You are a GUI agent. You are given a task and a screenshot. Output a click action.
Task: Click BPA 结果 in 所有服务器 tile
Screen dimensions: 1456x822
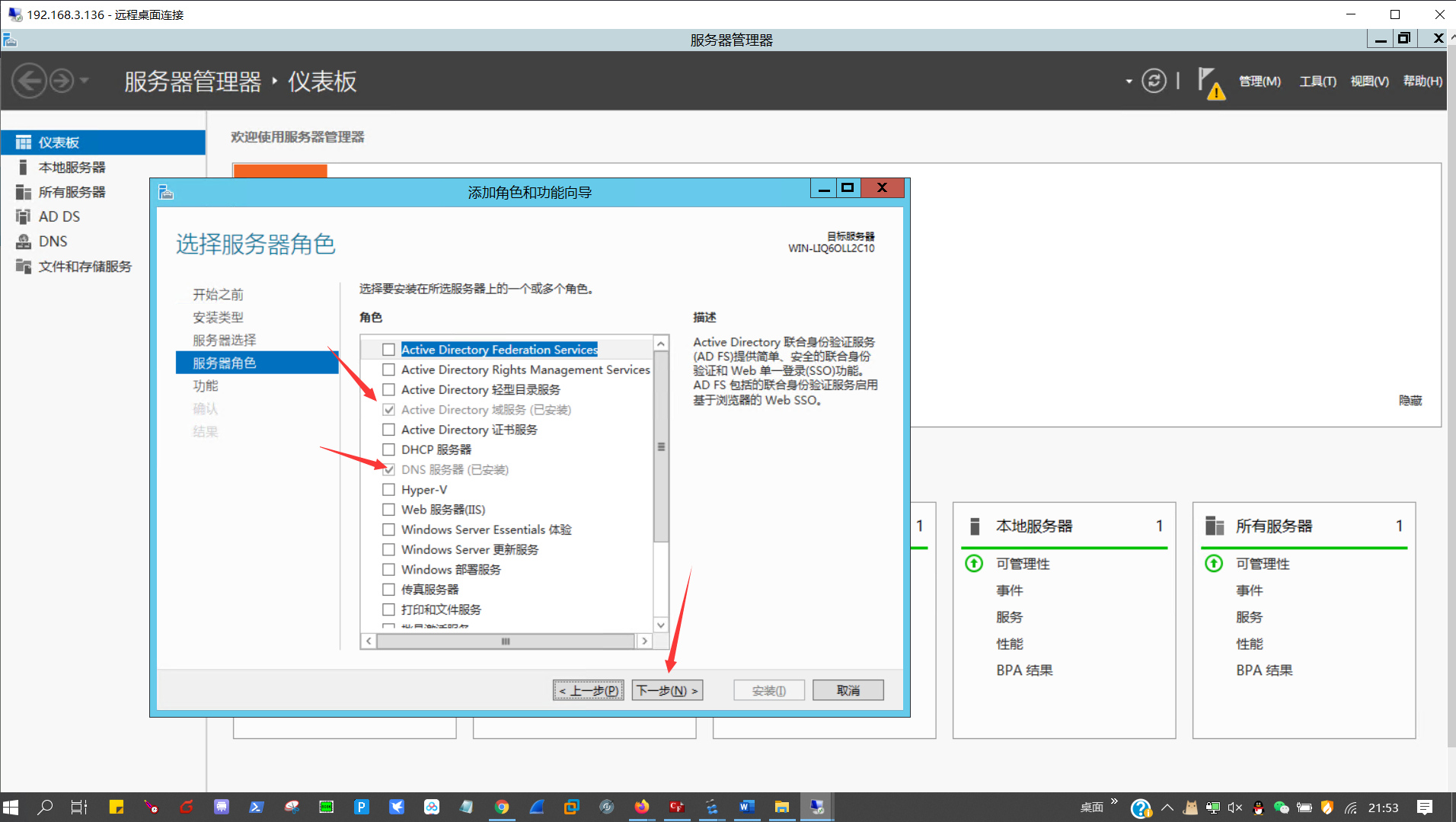click(x=1264, y=670)
